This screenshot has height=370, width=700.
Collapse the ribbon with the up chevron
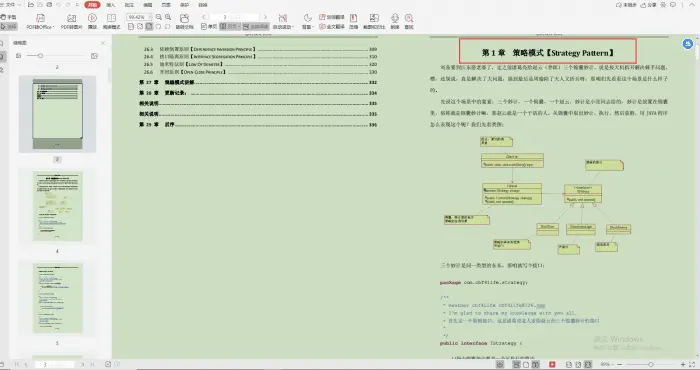(x=692, y=5)
